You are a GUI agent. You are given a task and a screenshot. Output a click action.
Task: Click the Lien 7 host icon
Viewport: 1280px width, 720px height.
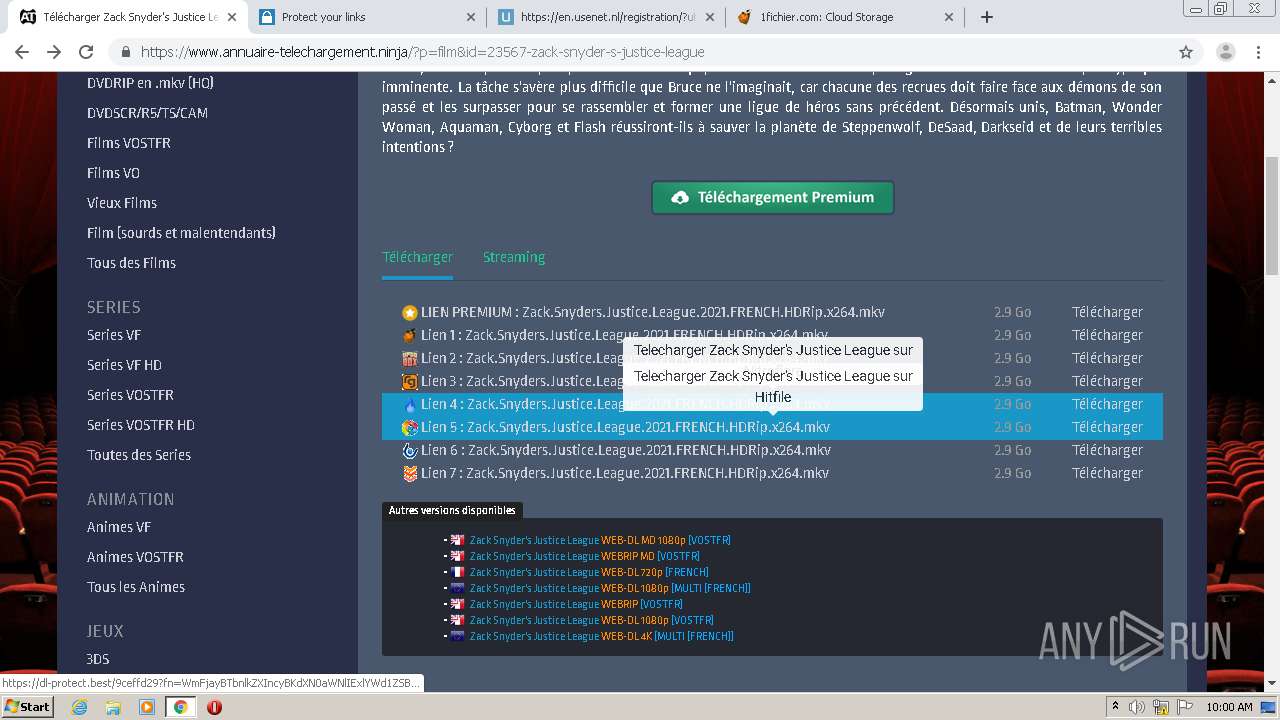pyautogui.click(x=409, y=474)
